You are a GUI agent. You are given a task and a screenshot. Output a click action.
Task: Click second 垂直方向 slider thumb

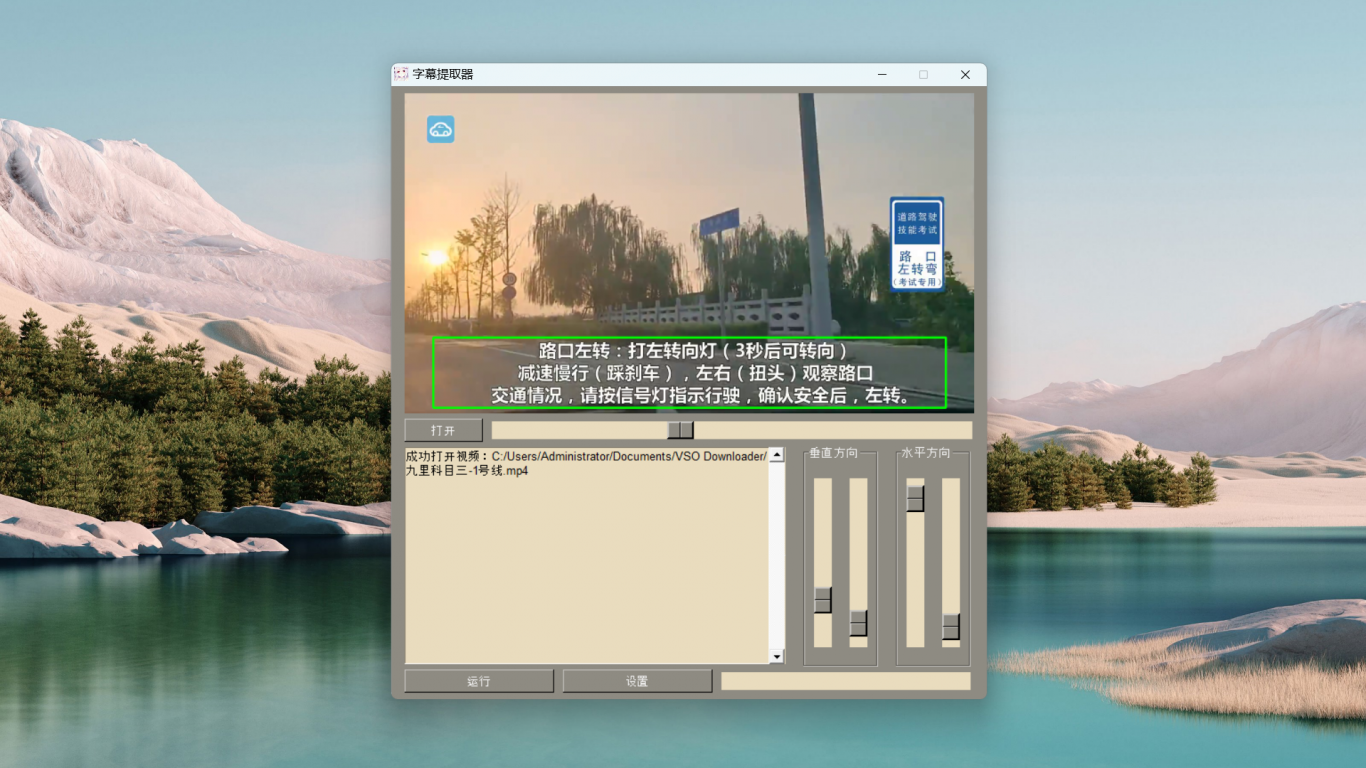point(858,623)
